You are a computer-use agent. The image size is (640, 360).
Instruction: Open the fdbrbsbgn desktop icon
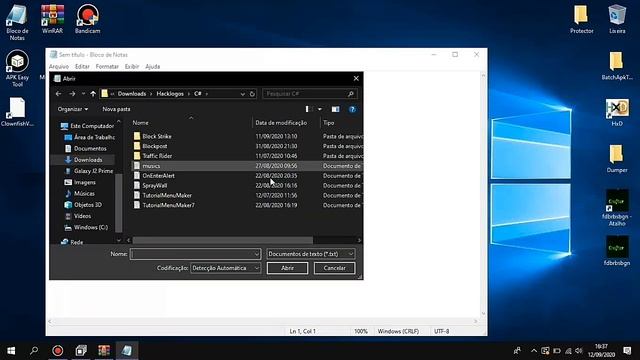pos(617,251)
